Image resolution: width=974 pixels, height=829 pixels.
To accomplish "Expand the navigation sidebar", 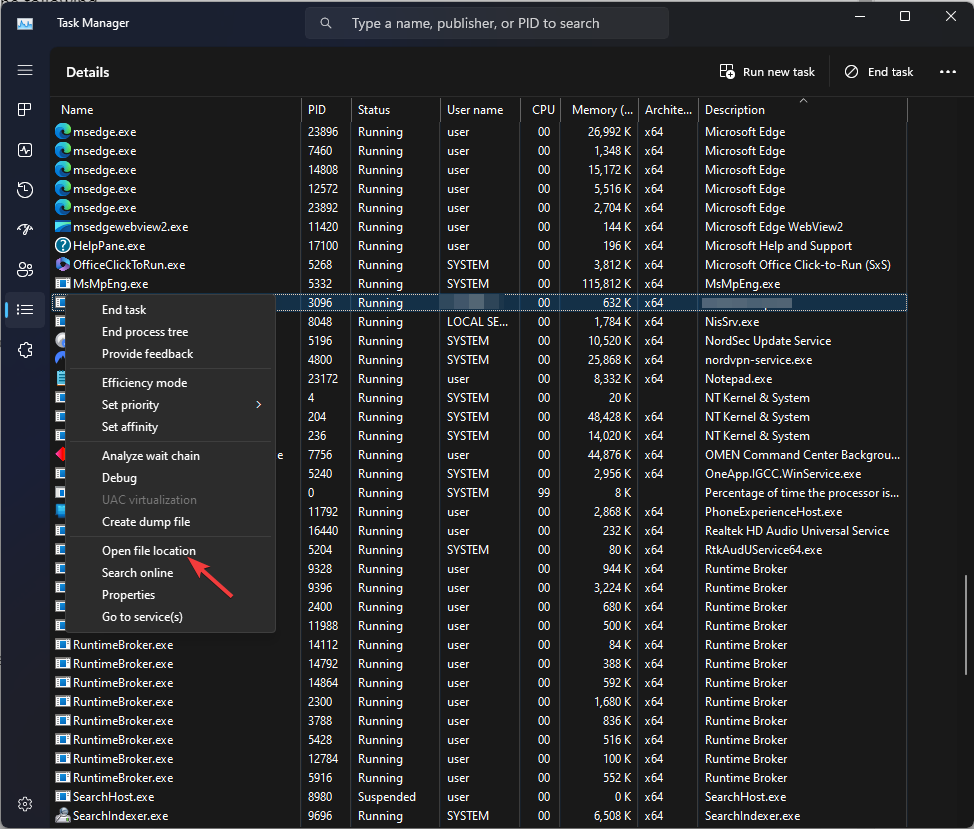I will tap(24, 70).
